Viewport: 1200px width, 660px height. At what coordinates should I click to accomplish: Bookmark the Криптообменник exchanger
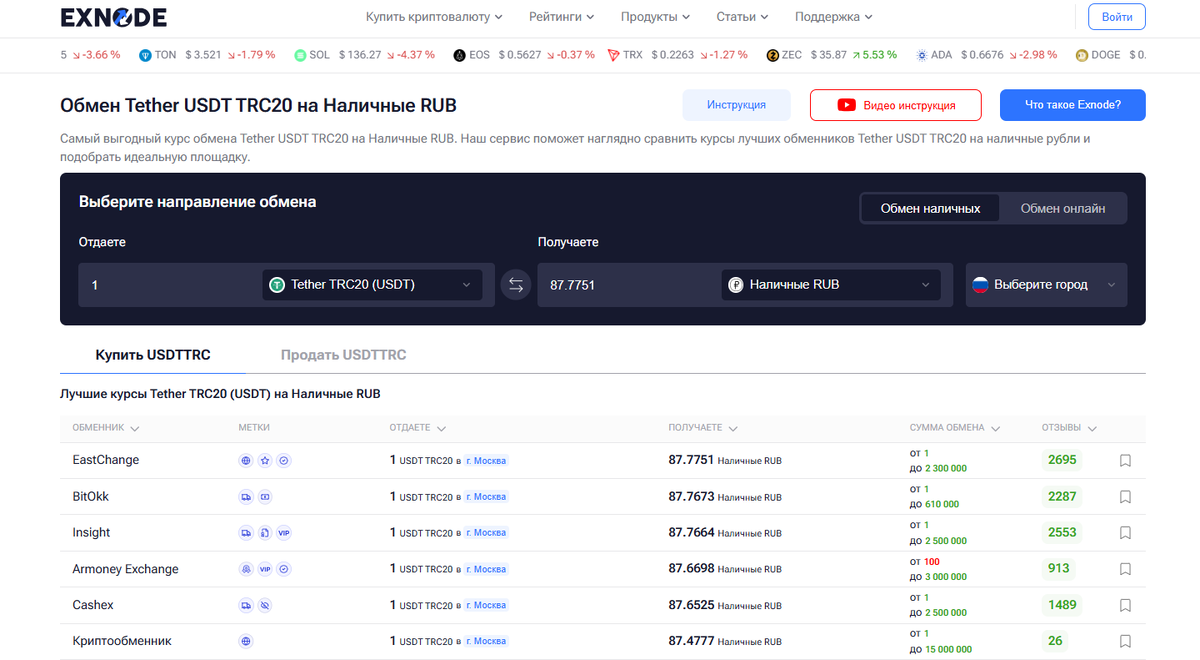pos(1125,641)
